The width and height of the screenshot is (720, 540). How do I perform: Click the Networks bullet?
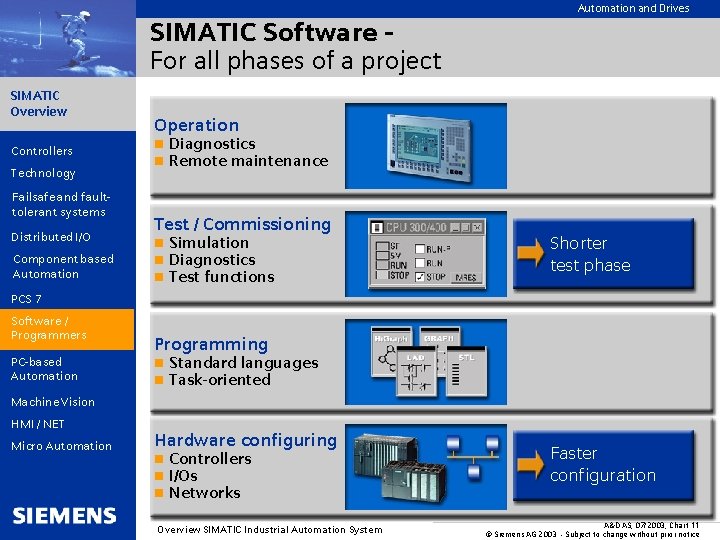click(204, 493)
